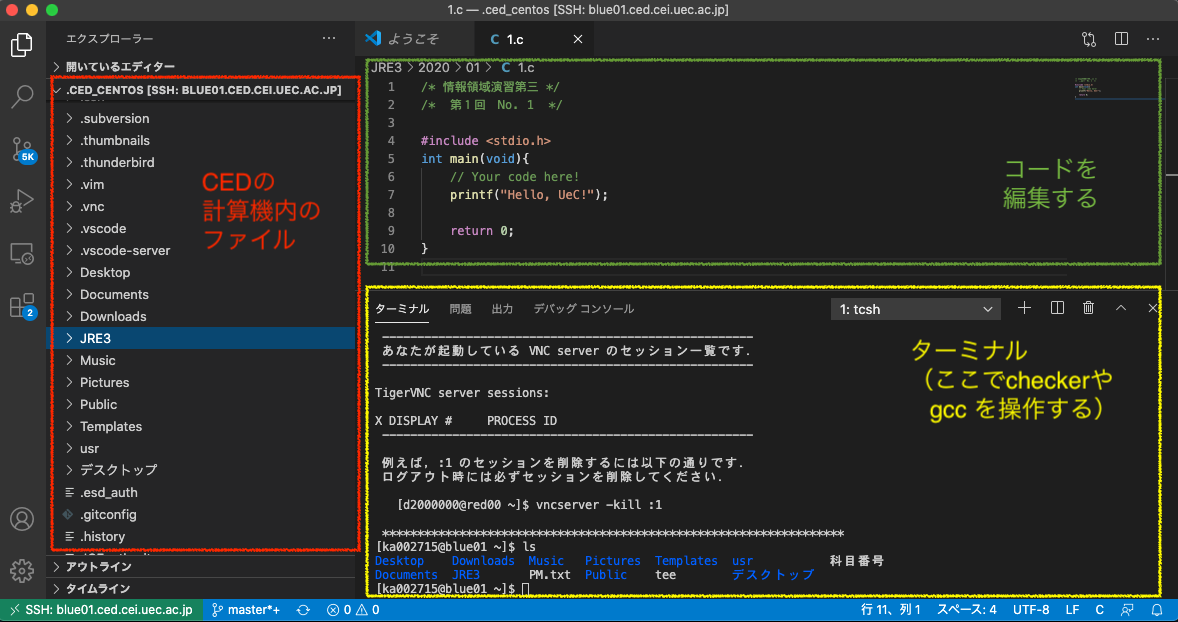The width and height of the screenshot is (1178, 622).
Task: Open the "1: tcsh" terminal dropdown
Action: 915,308
